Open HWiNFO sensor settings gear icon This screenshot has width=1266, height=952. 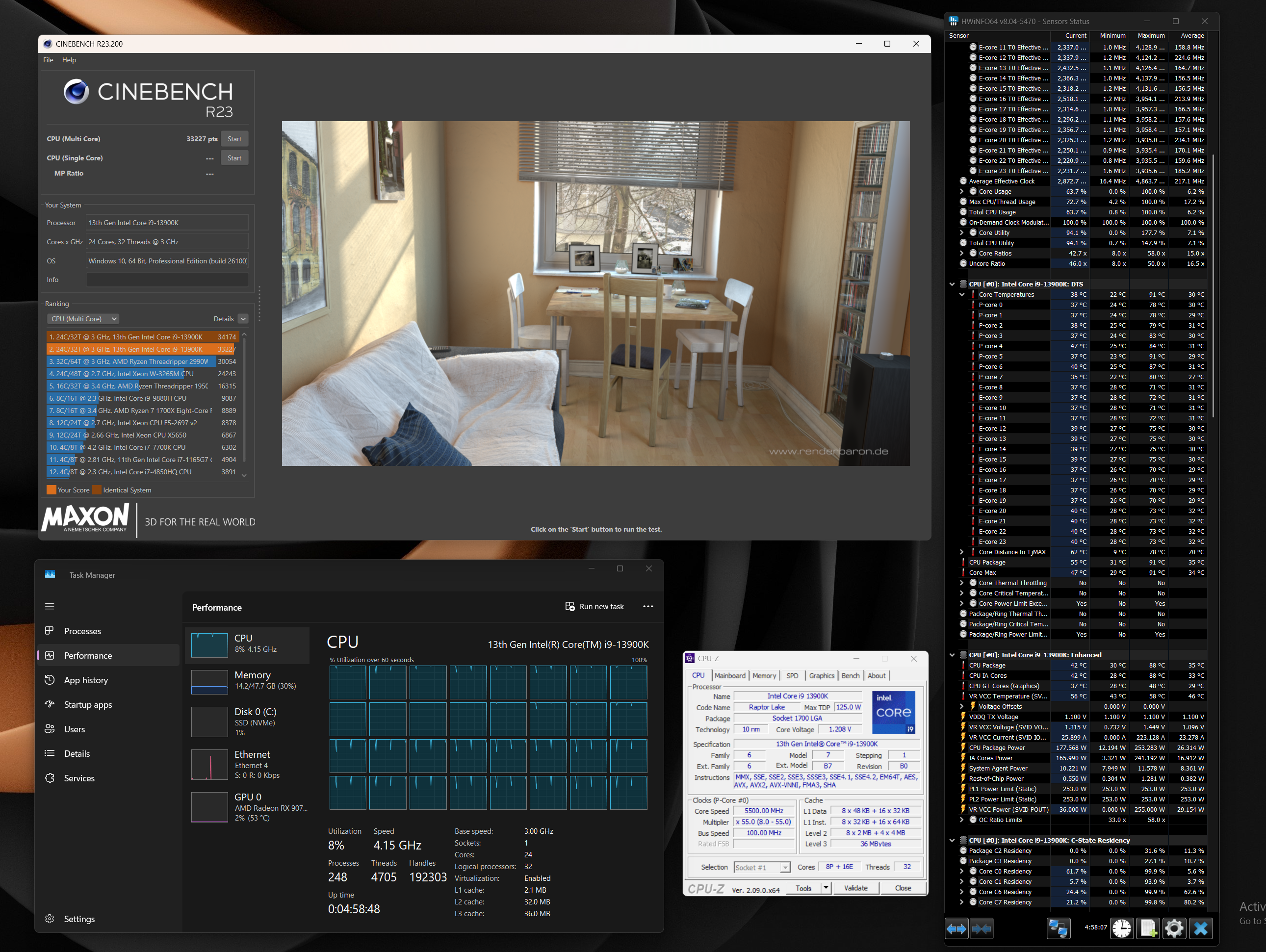tap(1174, 928)
